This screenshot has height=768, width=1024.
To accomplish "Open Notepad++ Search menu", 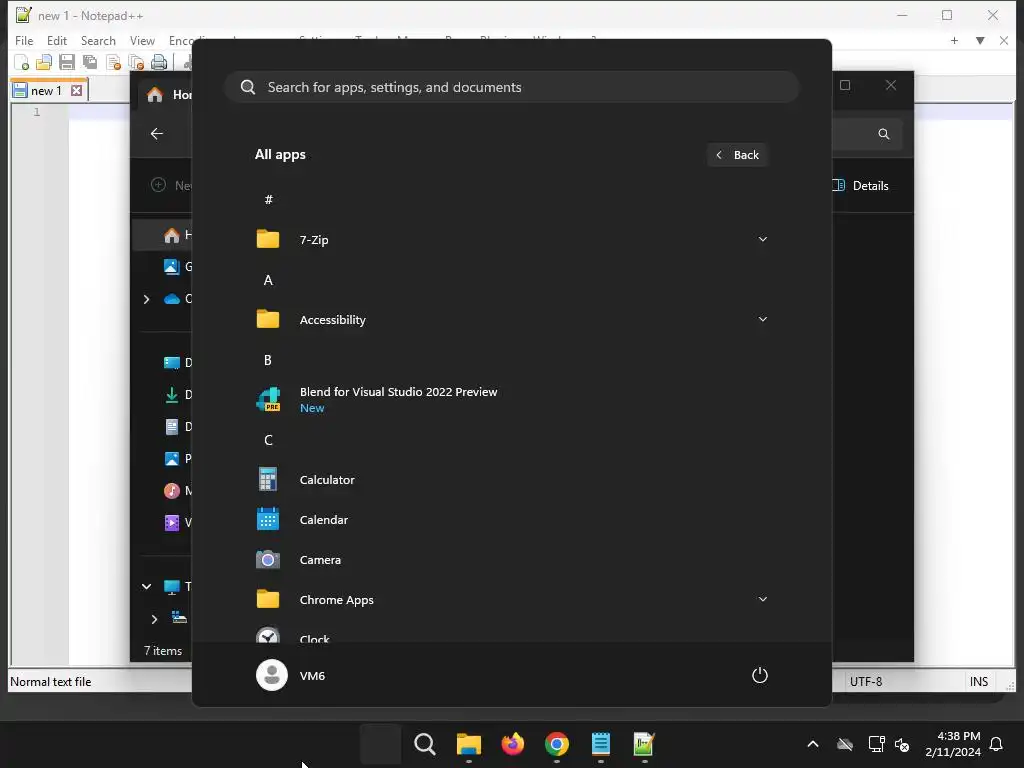I will [x=98, y=40].
